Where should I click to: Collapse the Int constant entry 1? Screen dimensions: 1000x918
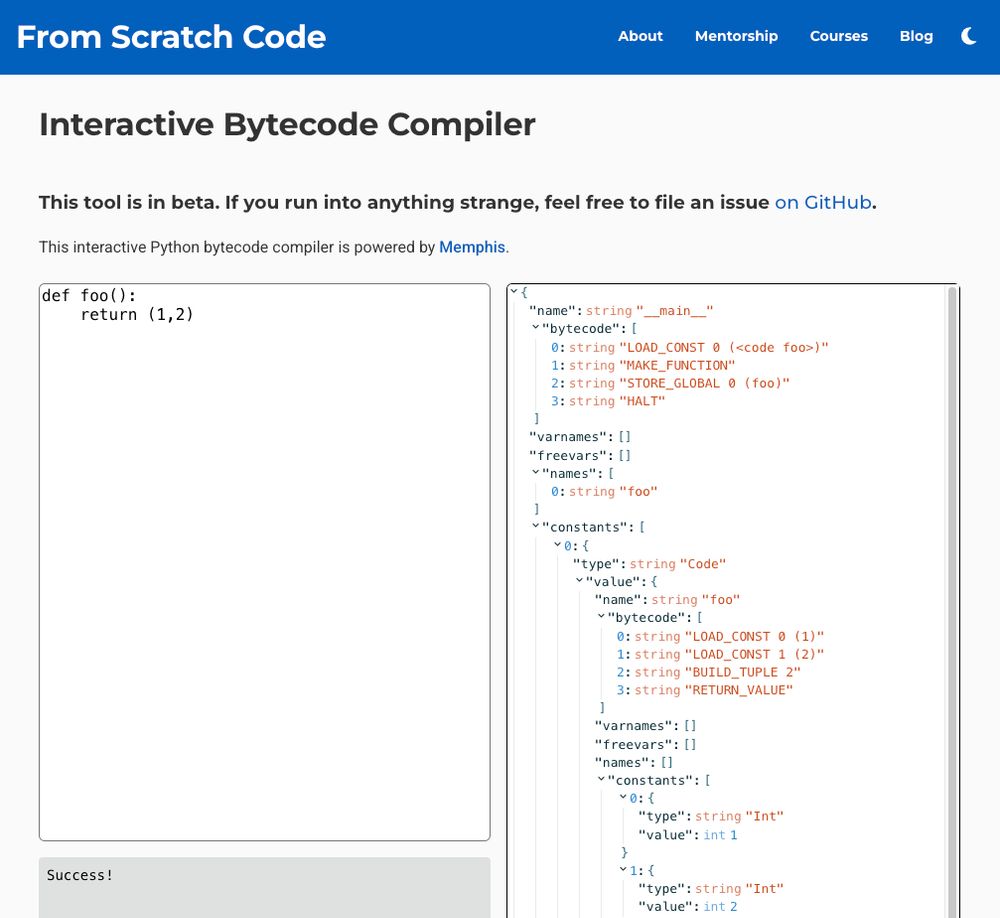click(622, 870)
